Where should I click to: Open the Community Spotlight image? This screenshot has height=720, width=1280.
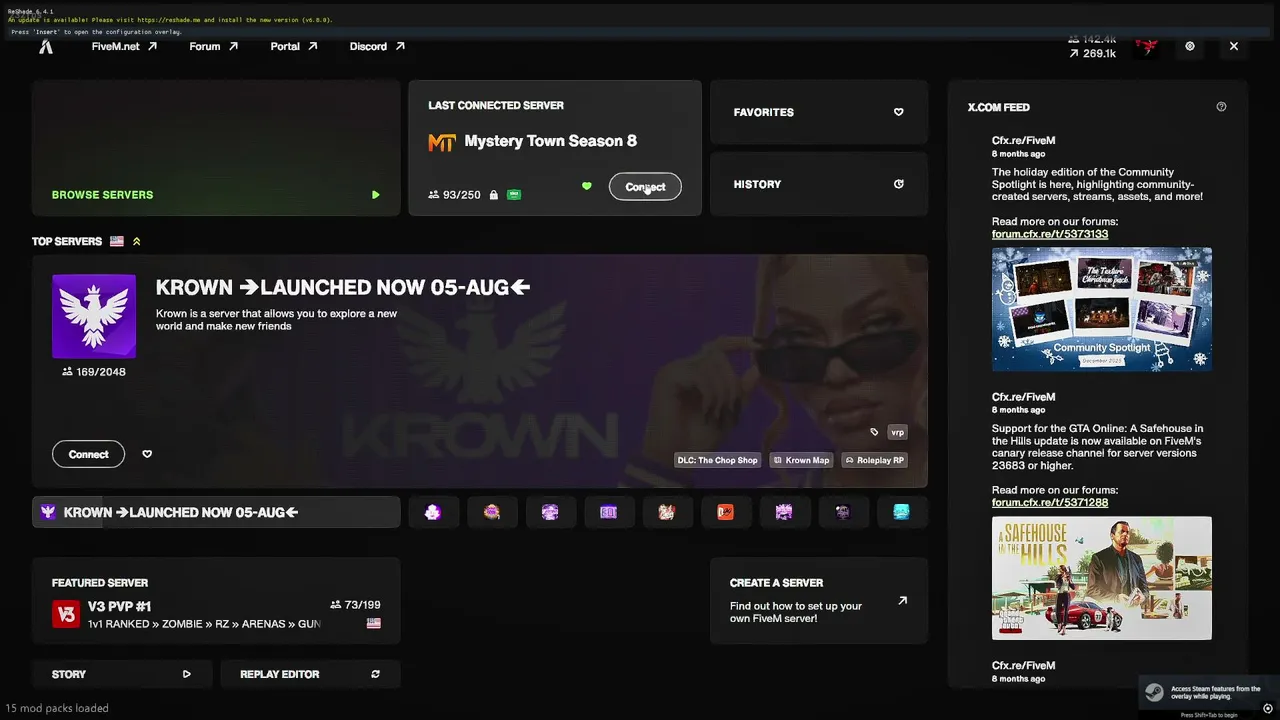point(1102,310)
